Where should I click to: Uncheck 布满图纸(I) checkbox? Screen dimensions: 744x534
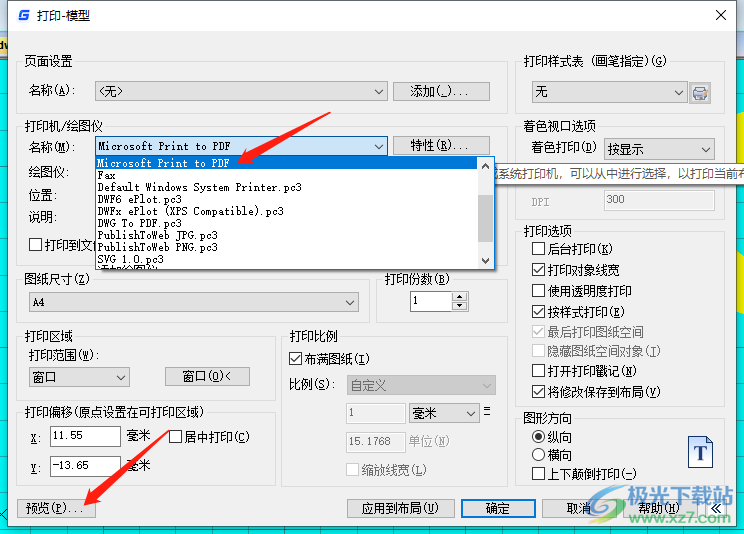(295, 358)
